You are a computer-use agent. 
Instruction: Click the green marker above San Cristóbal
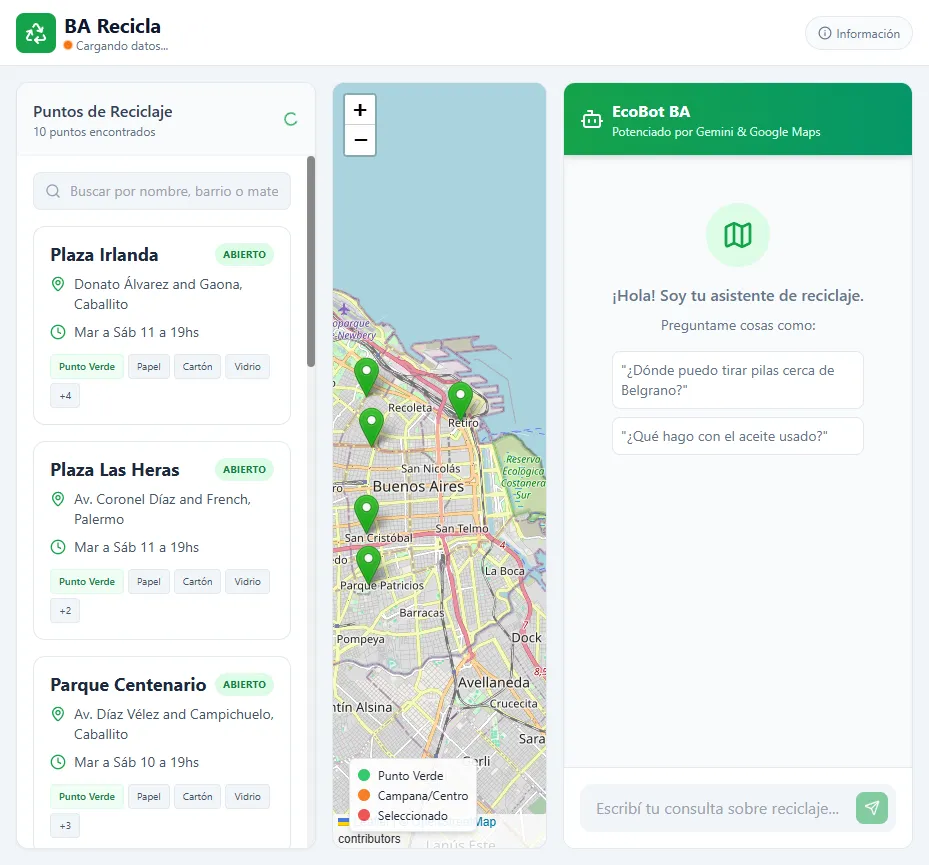point(366,514)
